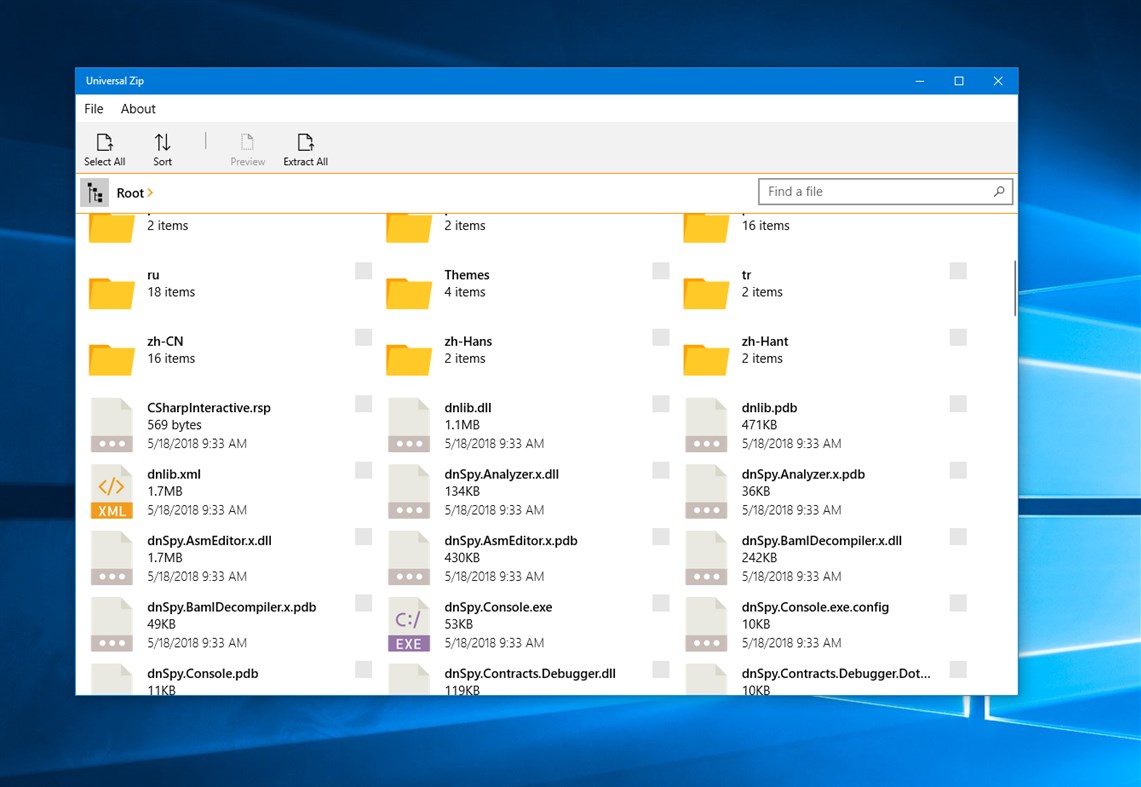Click the folder tree breadcrumb icon
Viewport: 1141px width, 787px height.
[94, 192]
